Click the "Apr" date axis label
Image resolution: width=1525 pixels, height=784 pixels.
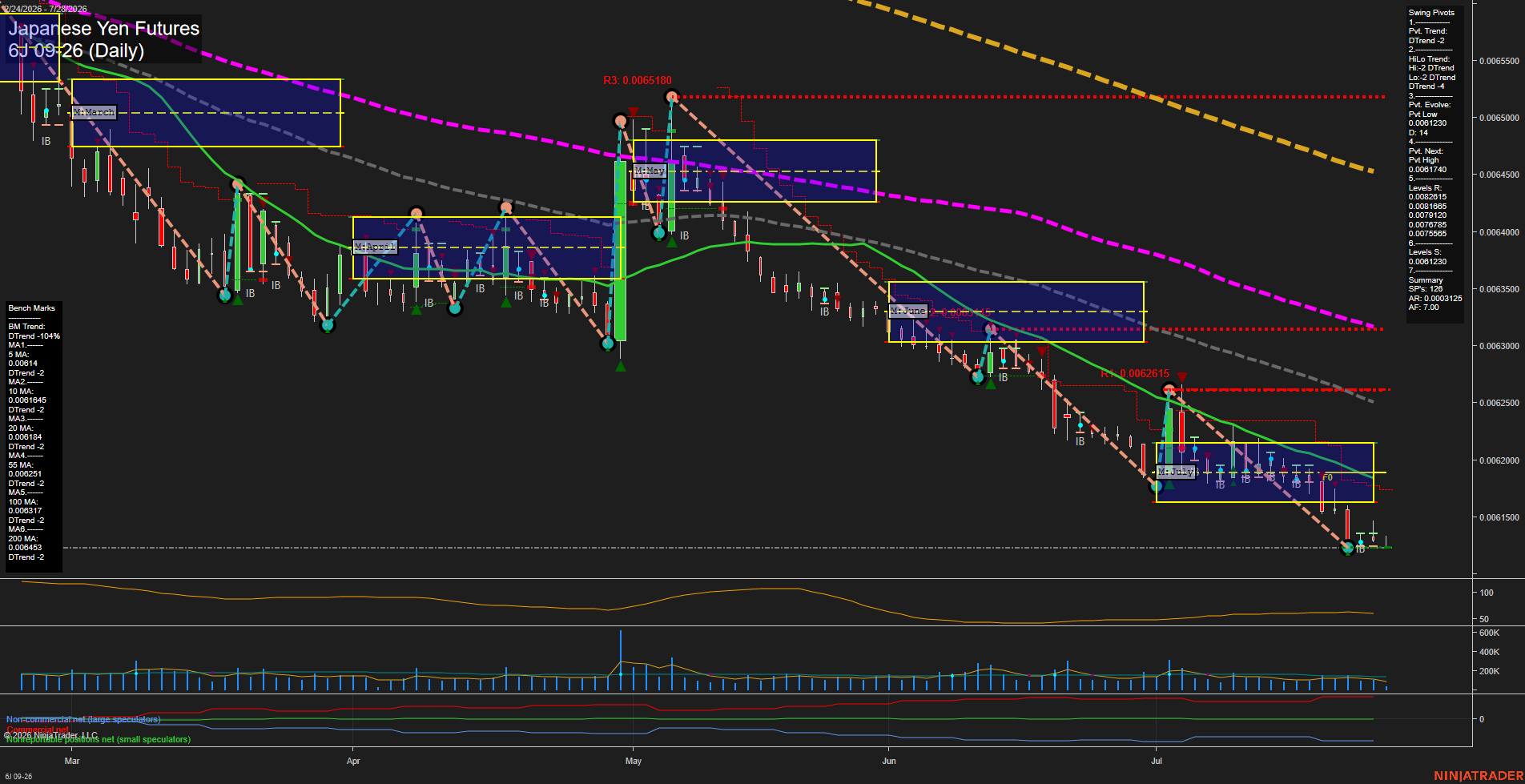point(353,761)
